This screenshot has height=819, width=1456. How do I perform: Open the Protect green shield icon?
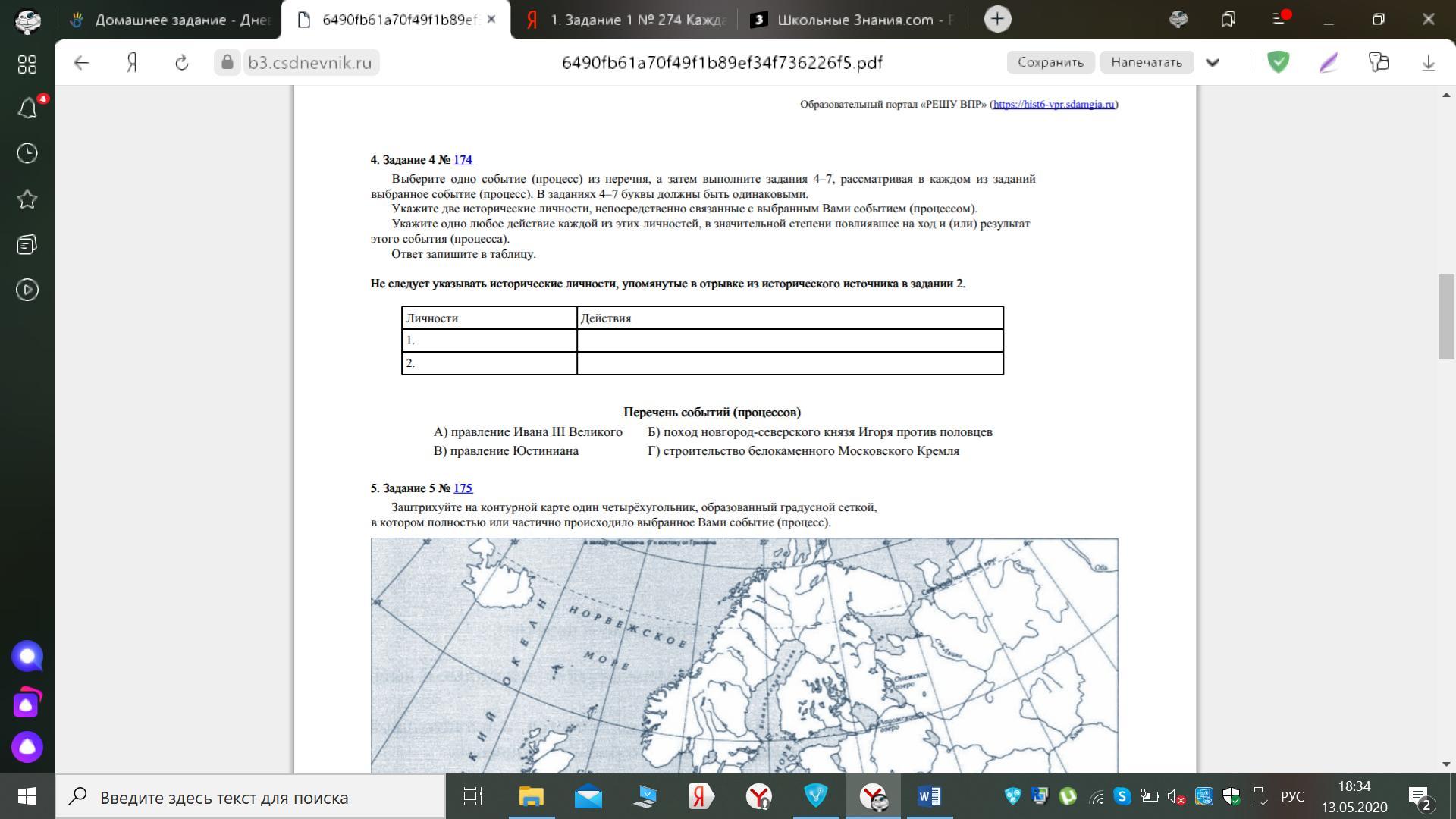point(1279,62)
